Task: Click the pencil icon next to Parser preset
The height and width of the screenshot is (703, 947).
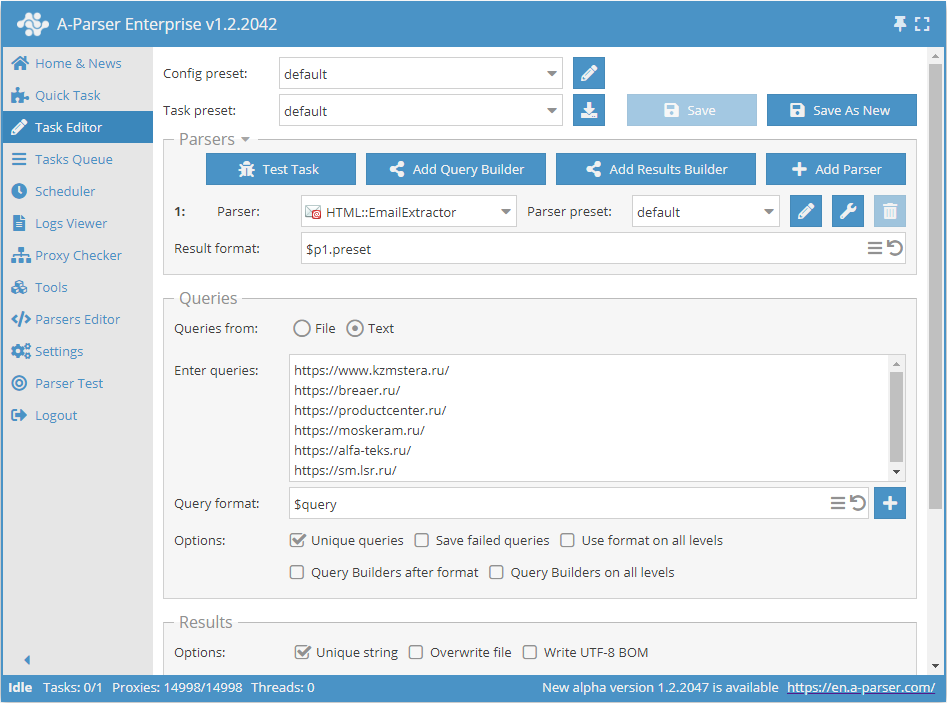Action: coord(806,212)
